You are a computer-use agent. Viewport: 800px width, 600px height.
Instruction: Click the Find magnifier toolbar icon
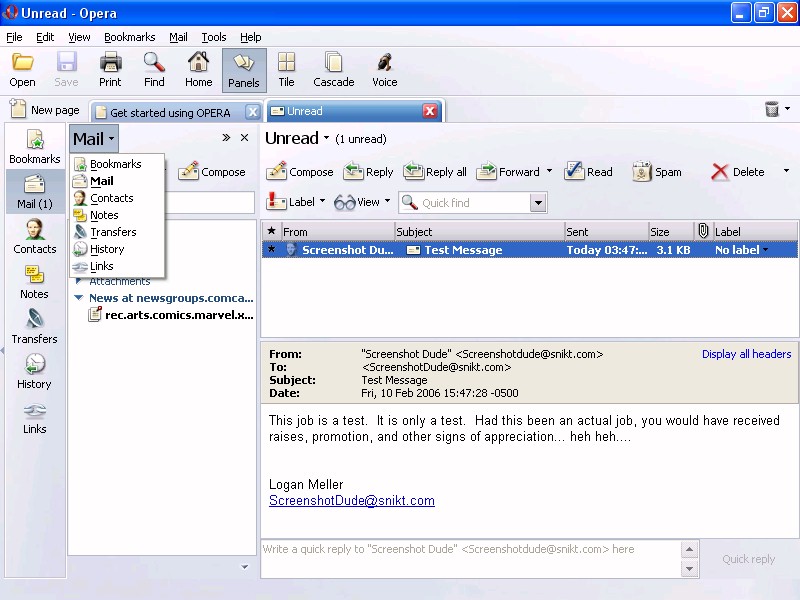(154, 70)
